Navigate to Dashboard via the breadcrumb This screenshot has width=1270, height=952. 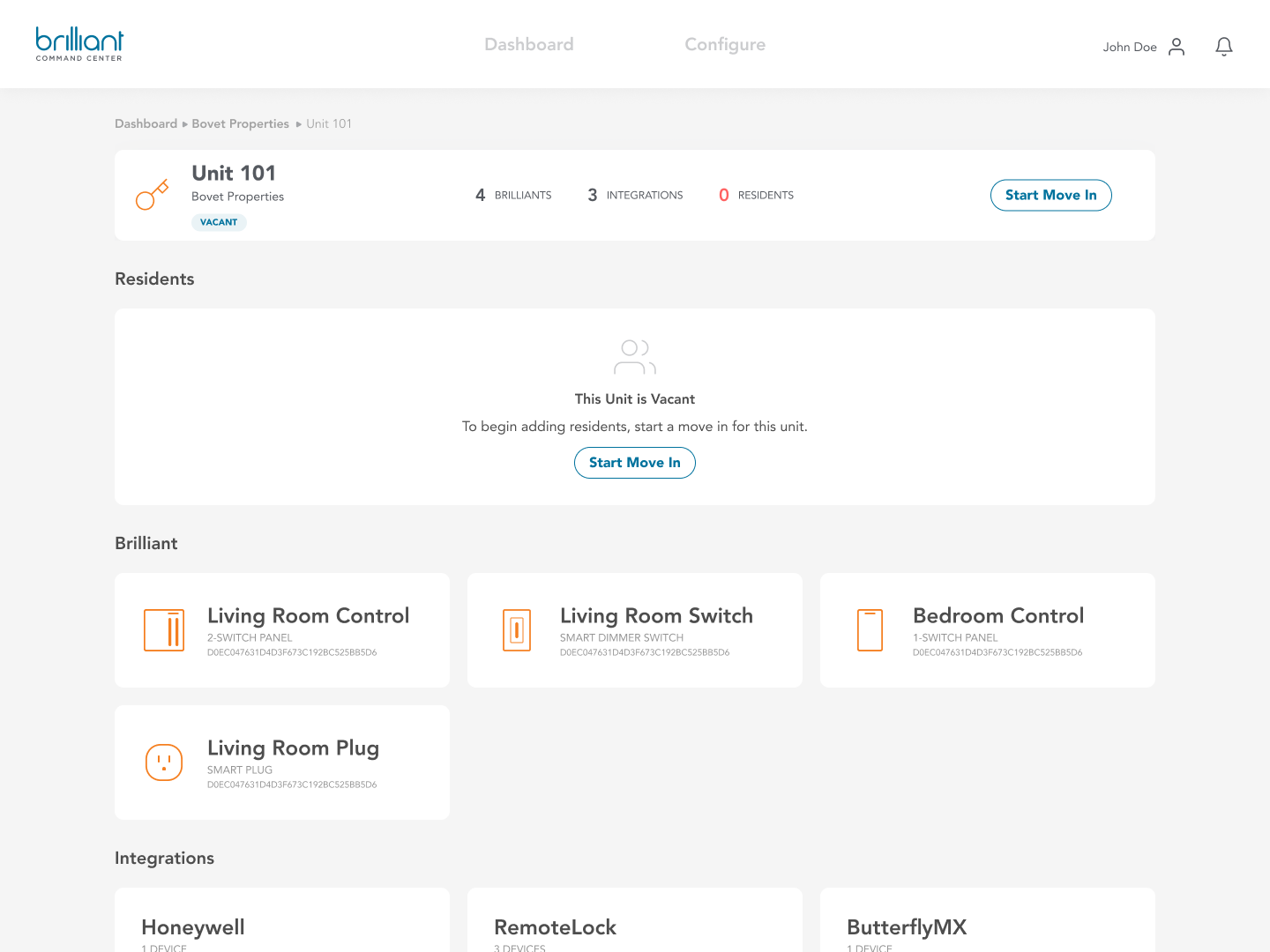[x=146, y=123]
